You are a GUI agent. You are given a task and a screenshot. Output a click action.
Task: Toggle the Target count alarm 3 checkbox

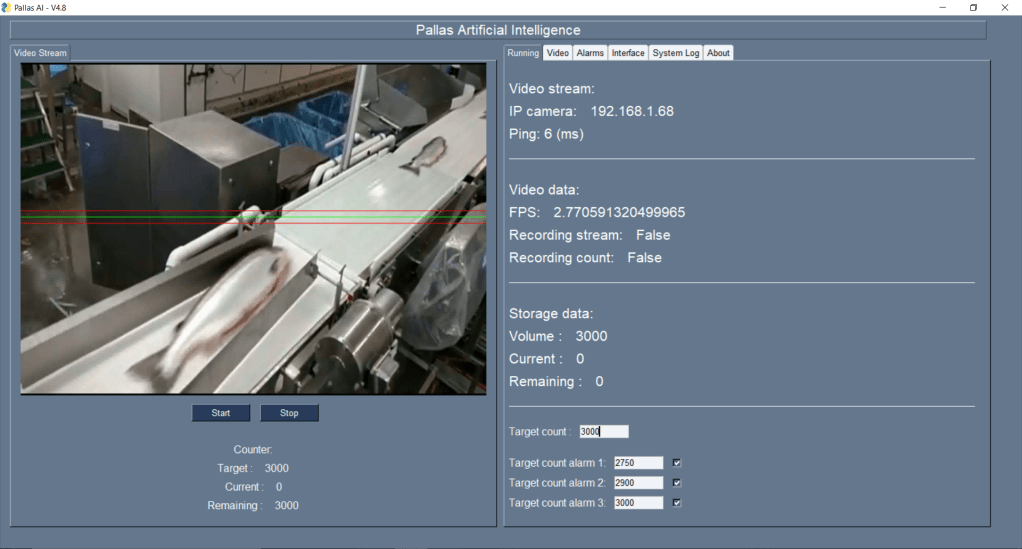pyautogui.click(x=677, y=503)
